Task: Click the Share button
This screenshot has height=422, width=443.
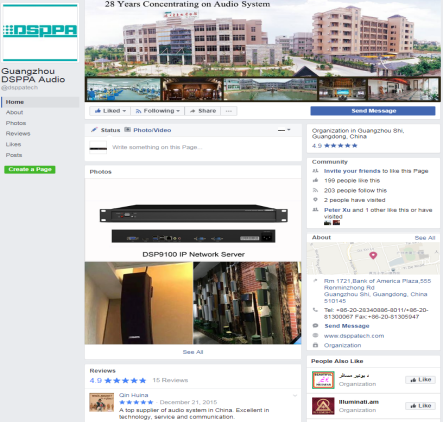Action: tap(203, 111)
